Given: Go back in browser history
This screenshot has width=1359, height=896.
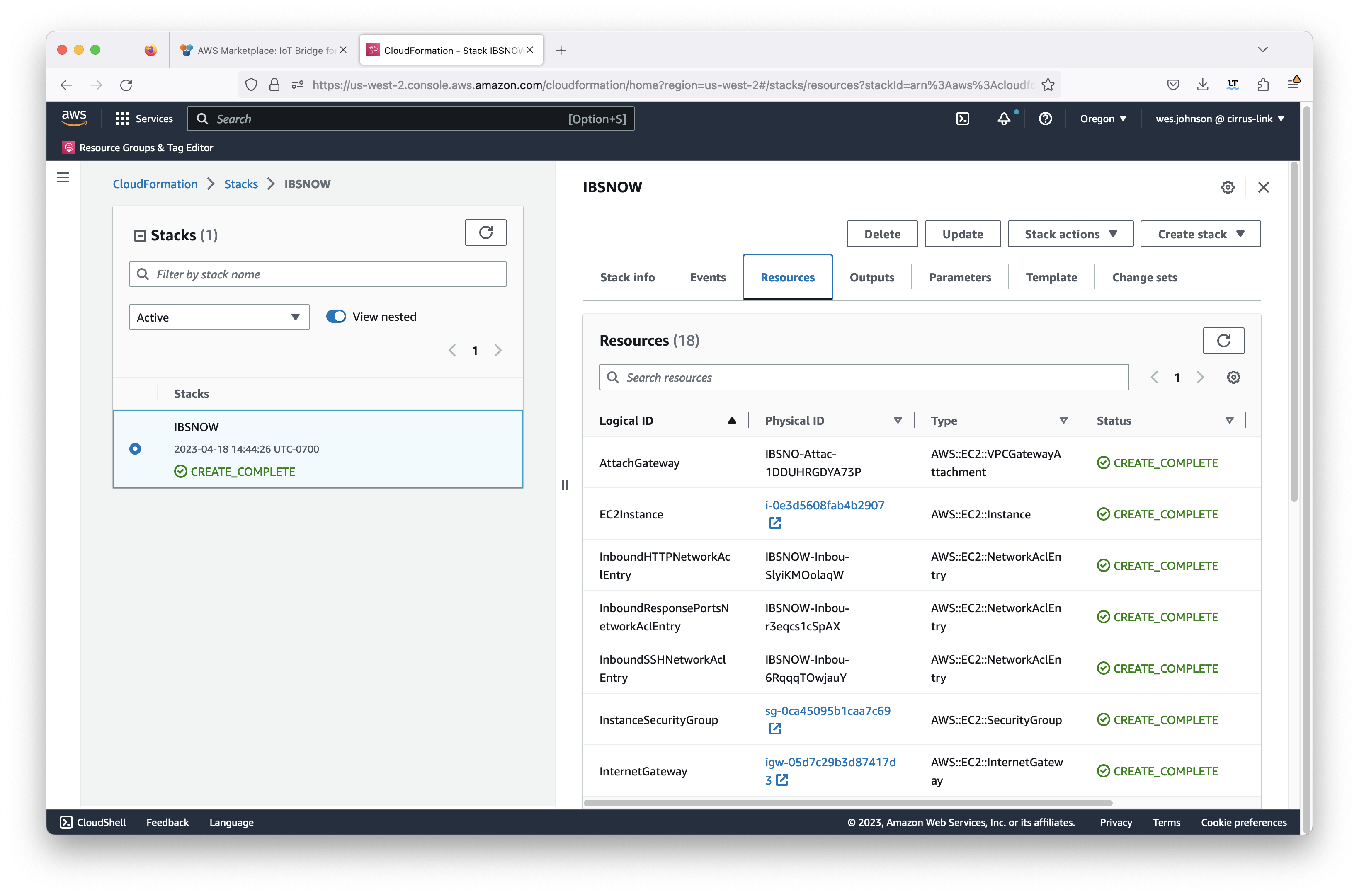Looking at the screenshot, I should click(66, 85).
